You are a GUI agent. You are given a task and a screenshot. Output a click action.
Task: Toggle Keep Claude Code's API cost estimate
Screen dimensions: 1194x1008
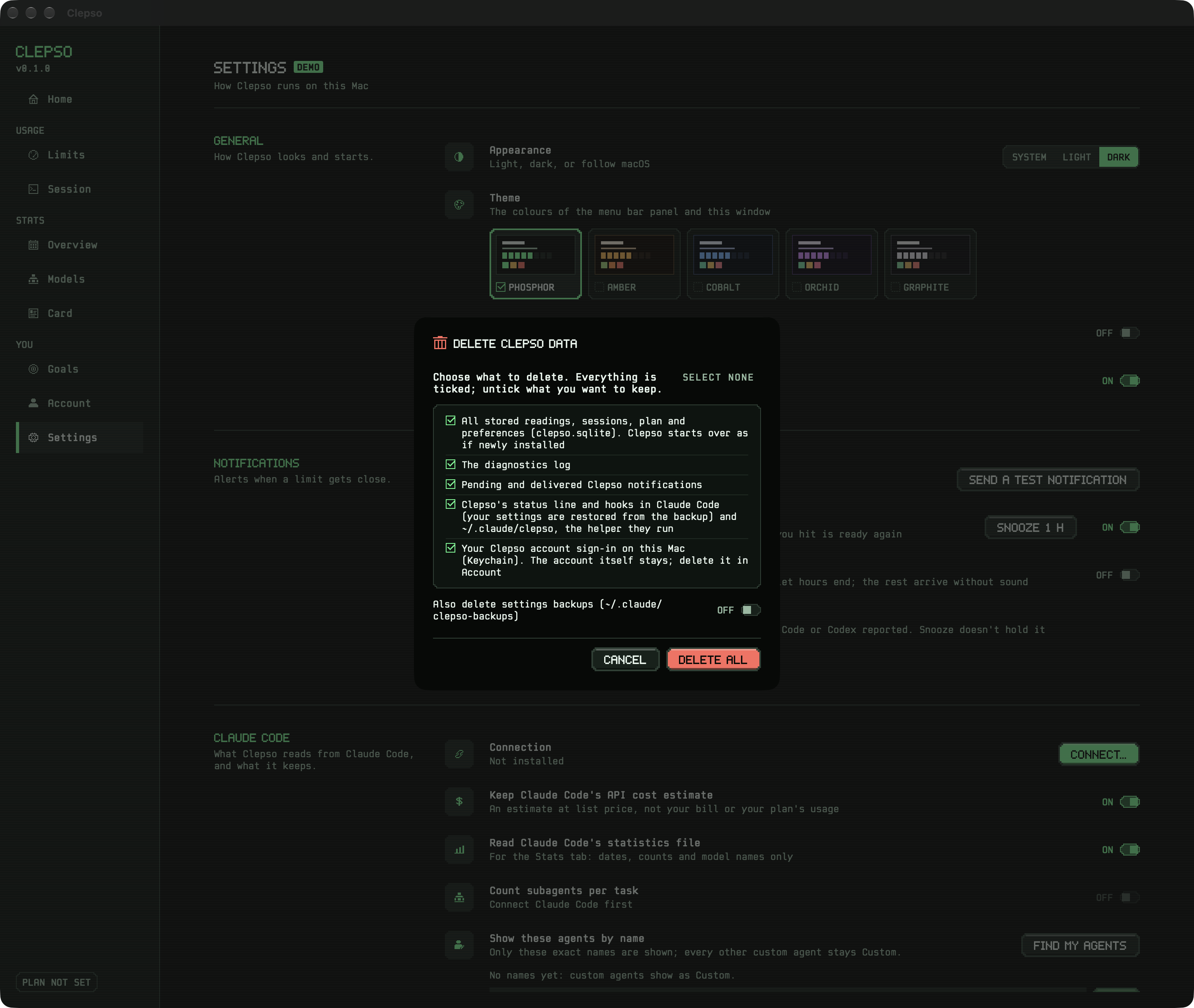tap(1130, 802)
